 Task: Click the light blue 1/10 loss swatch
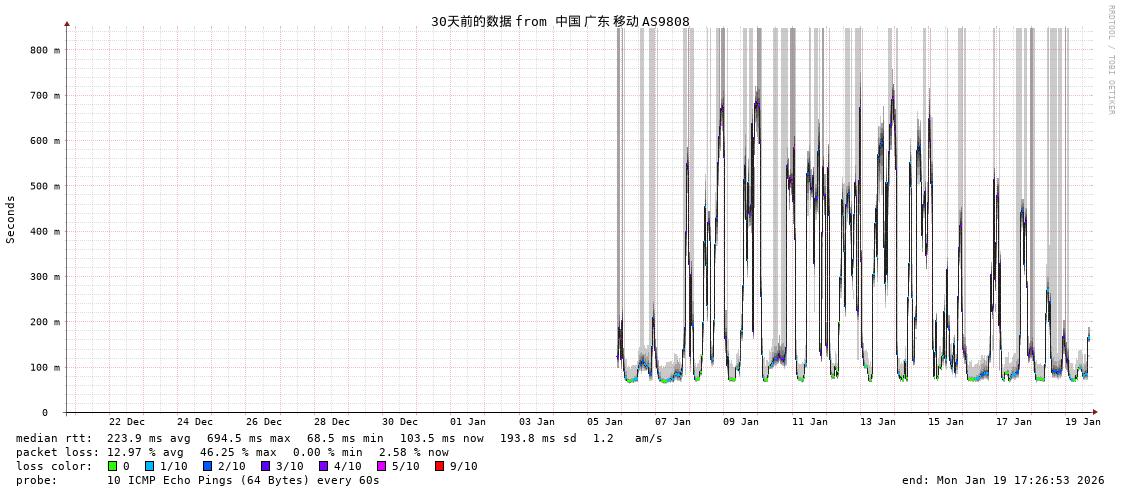(149, 466)
